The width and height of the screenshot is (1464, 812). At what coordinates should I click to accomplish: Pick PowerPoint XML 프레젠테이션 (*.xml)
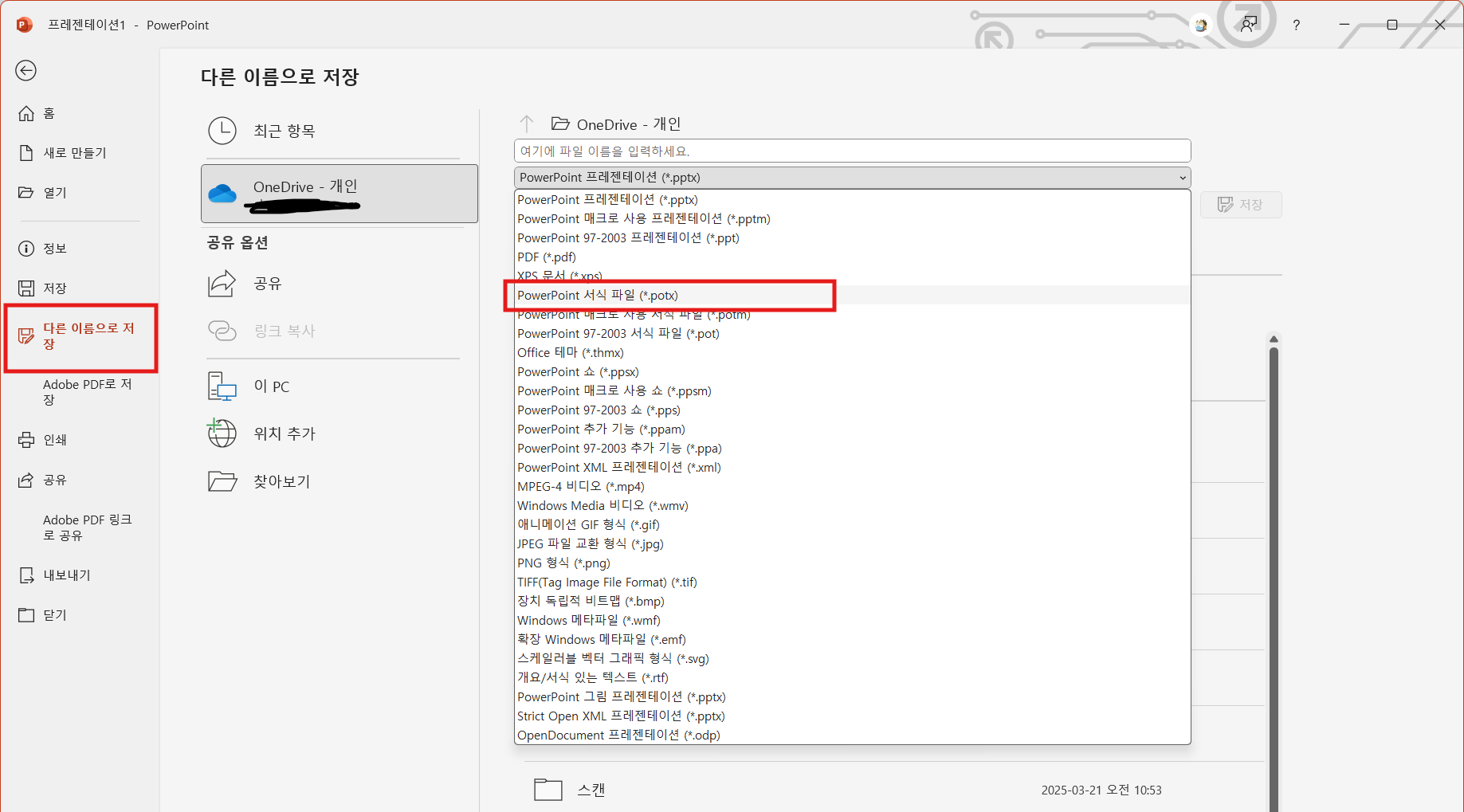point(853,468)
